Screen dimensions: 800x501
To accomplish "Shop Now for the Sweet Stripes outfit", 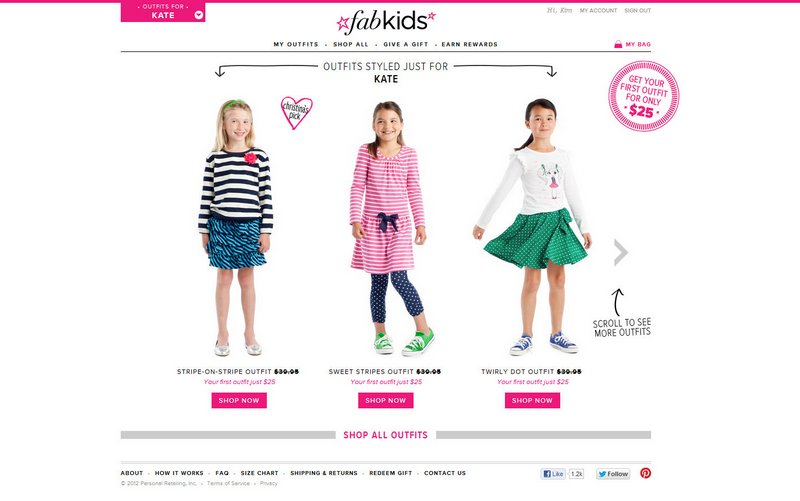I will [386, 400].
